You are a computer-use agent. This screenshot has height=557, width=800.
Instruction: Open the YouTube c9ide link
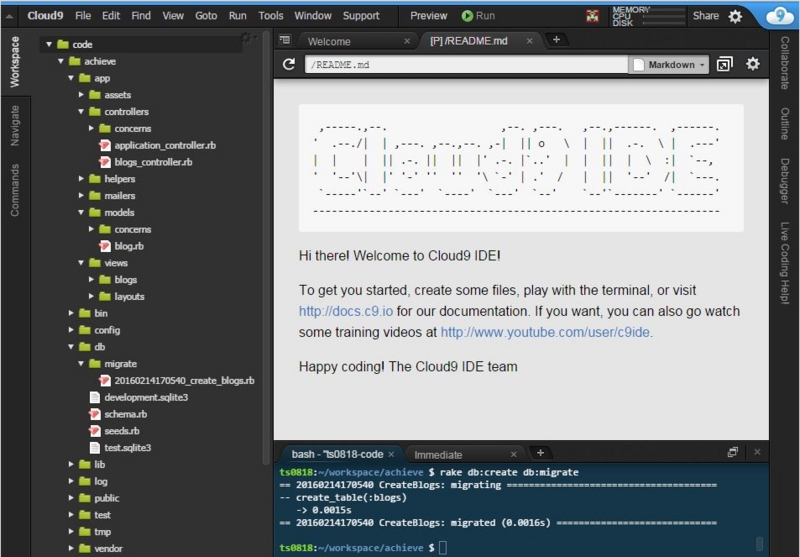click(545, 332)
